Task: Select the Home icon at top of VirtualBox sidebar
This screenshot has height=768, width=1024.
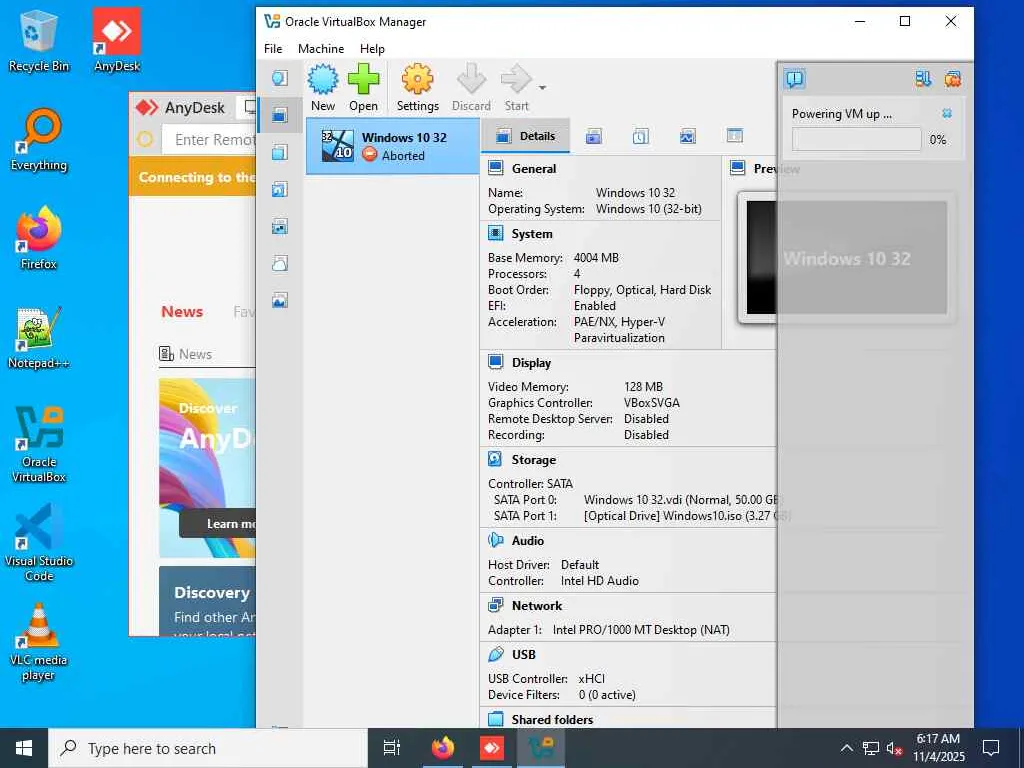Action: 280,78
